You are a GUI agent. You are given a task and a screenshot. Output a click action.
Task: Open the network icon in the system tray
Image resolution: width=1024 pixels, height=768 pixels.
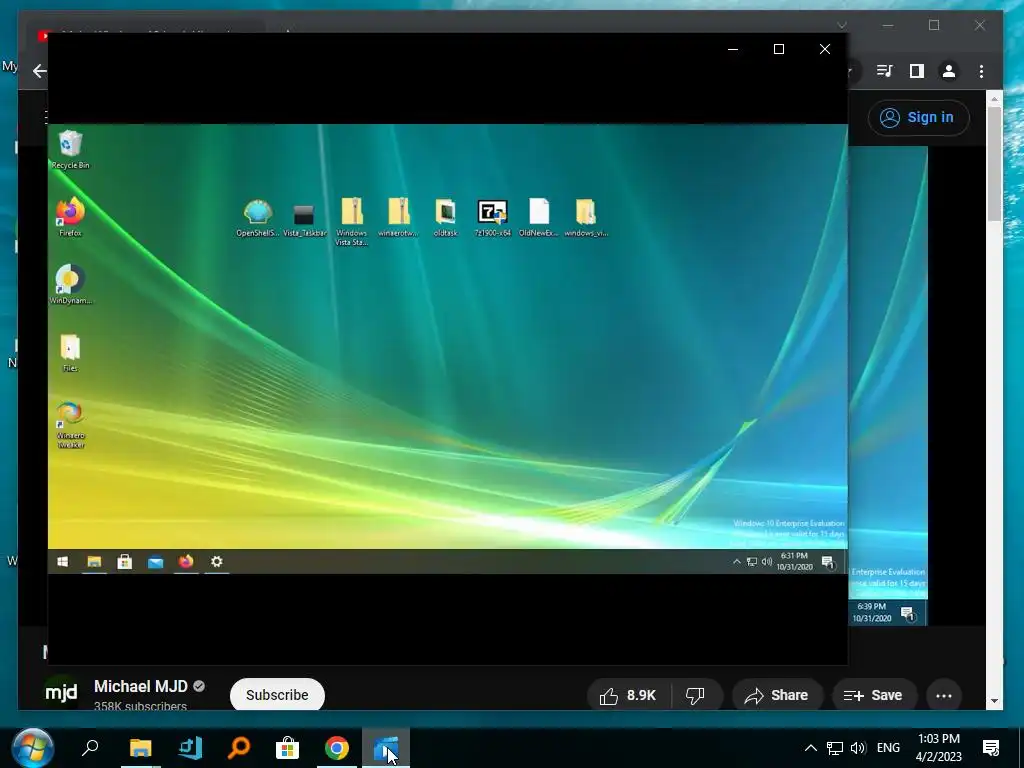[835, 748]
